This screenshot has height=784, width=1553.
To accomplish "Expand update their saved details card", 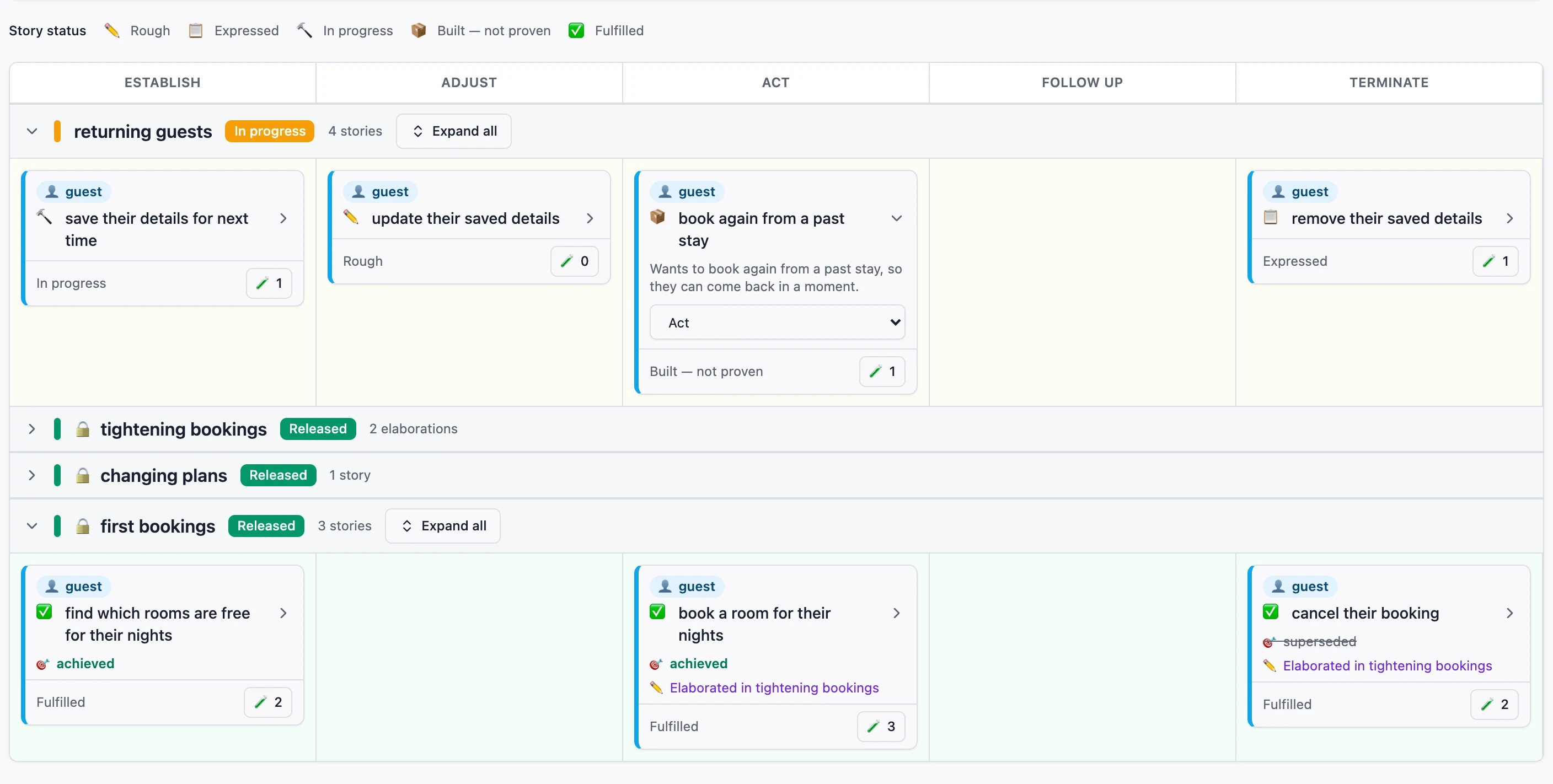I will coord(590,218).
